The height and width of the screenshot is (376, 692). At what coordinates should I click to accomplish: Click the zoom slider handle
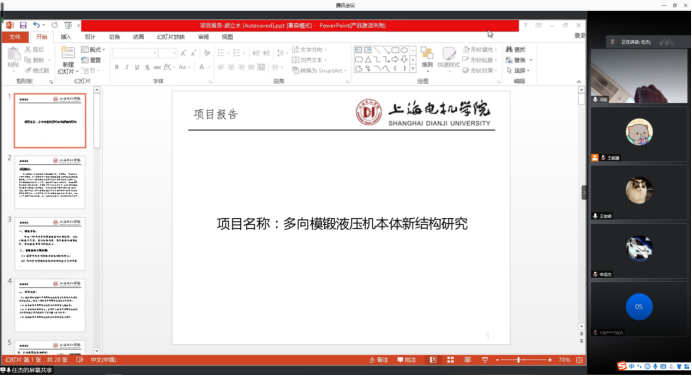coord(519,360)
